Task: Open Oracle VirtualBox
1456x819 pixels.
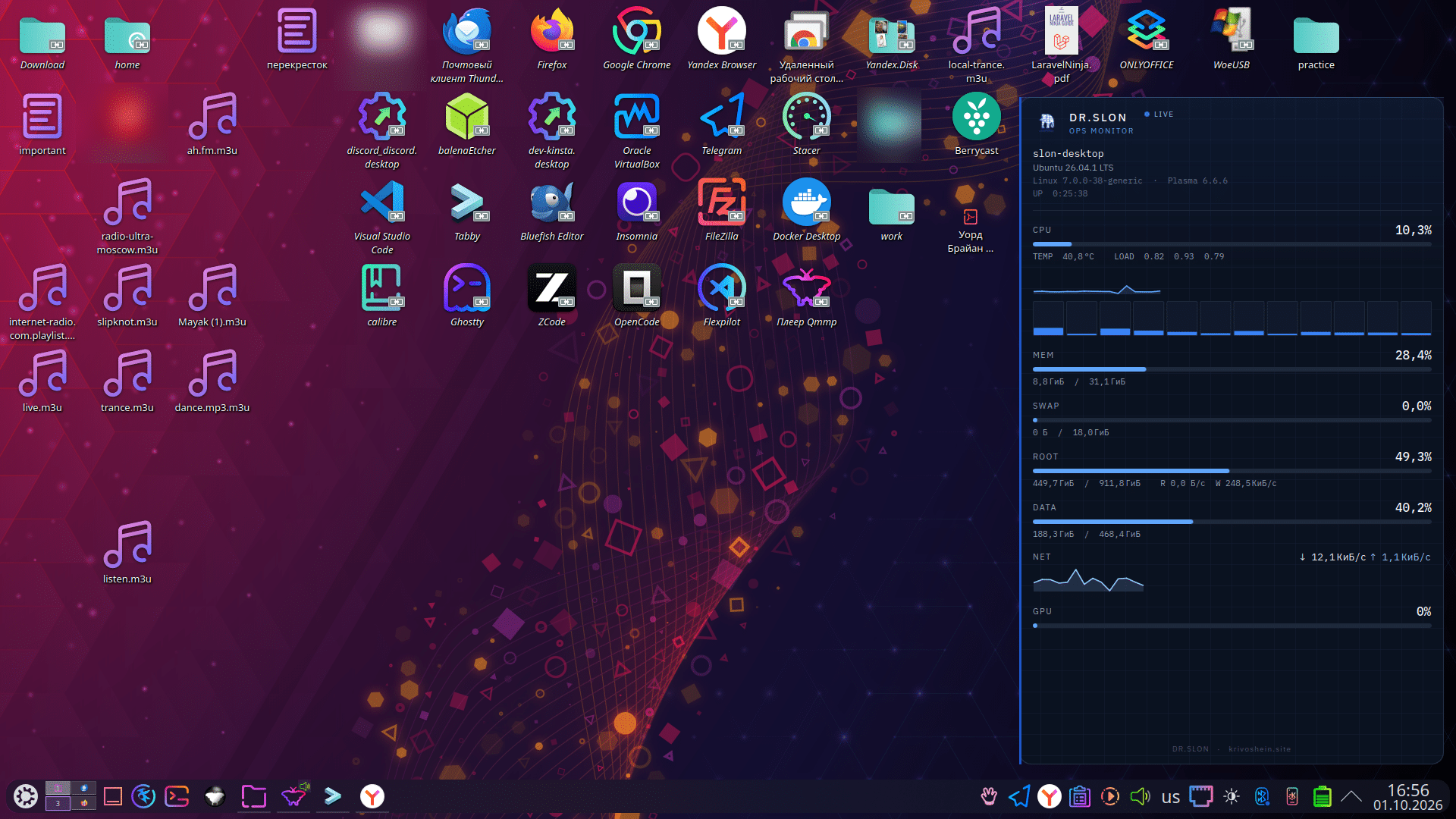Action: tap(636, 131)
